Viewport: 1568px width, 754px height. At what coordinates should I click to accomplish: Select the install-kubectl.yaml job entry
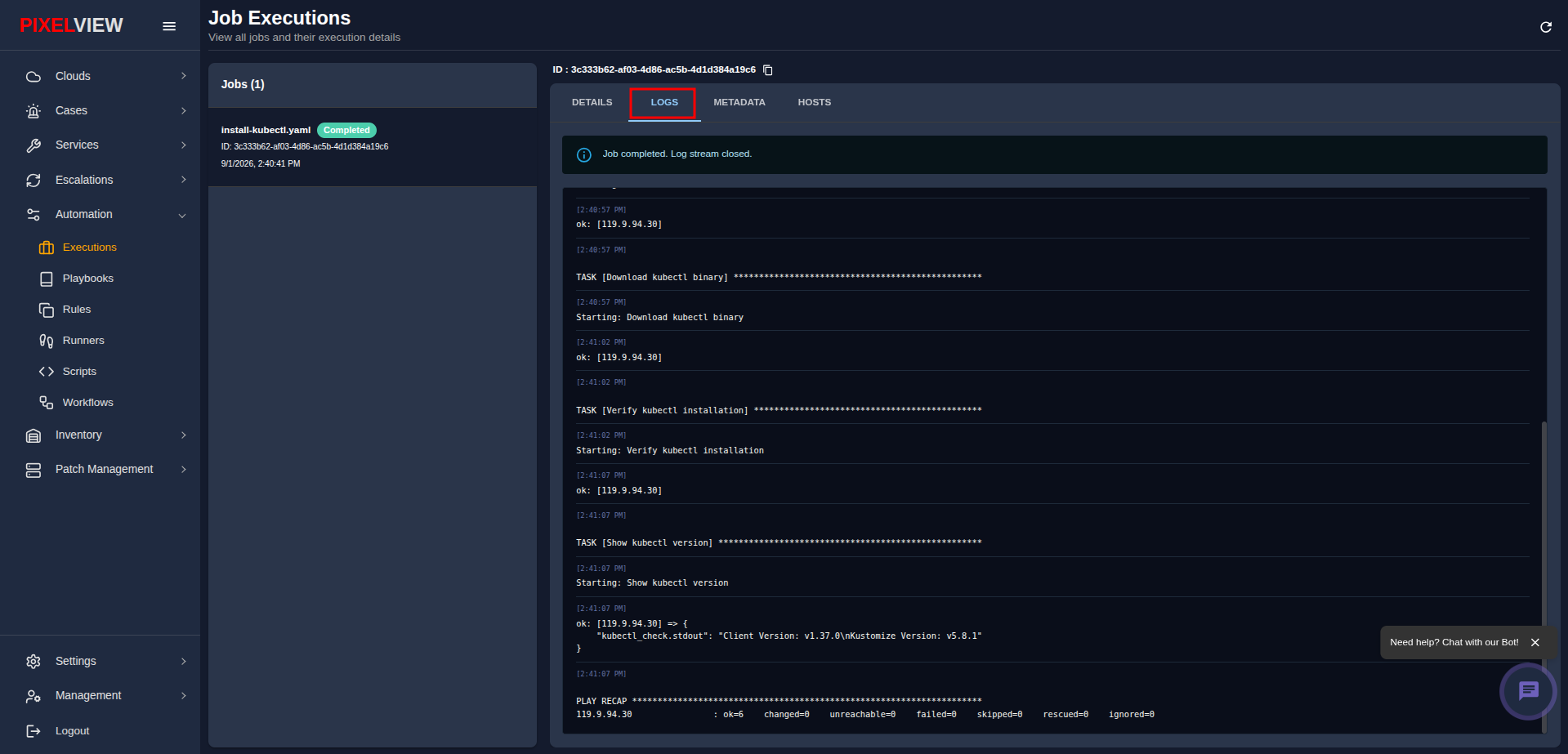click(373, 147)
